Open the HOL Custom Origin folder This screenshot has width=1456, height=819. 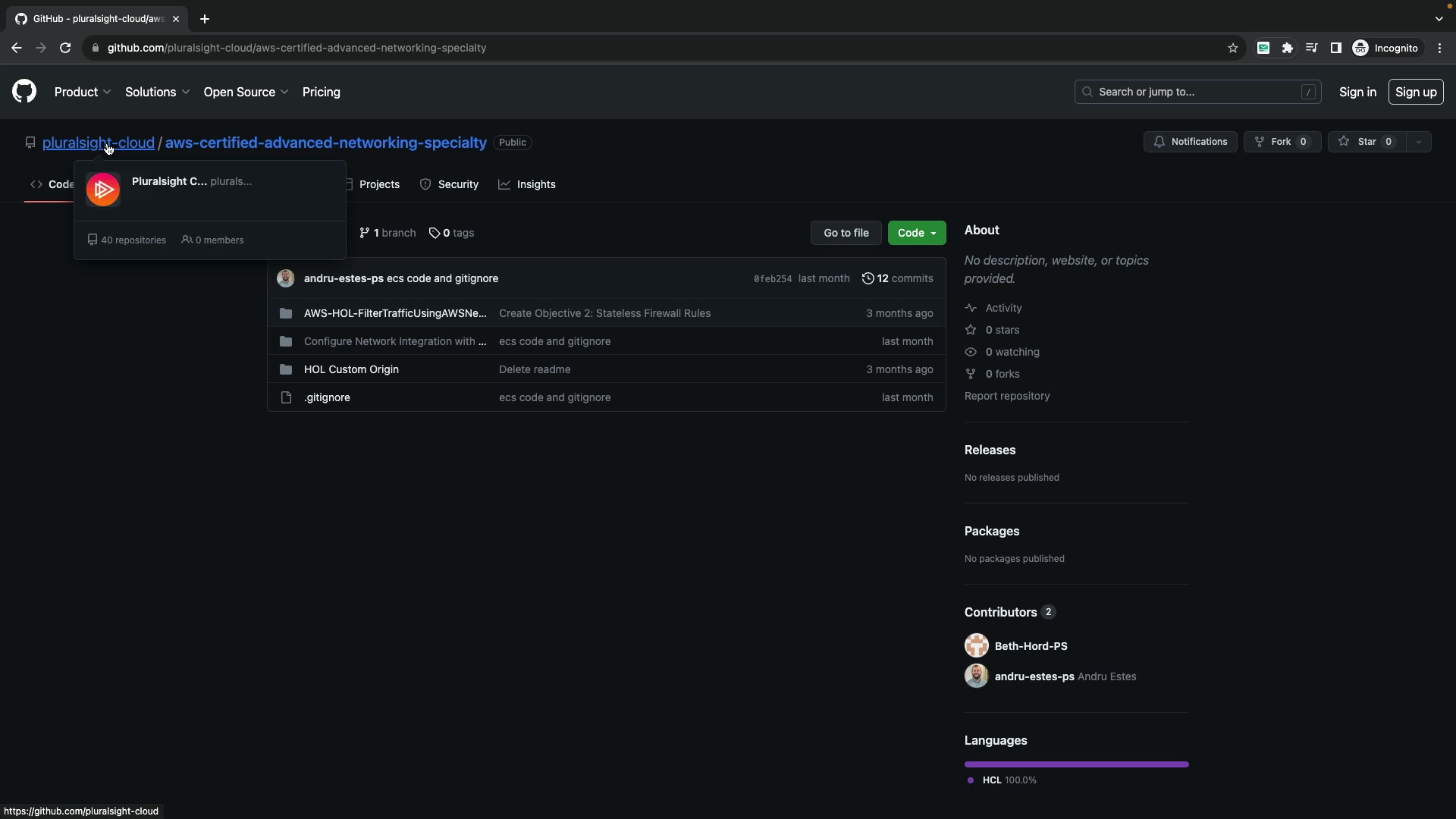(351, 369)
